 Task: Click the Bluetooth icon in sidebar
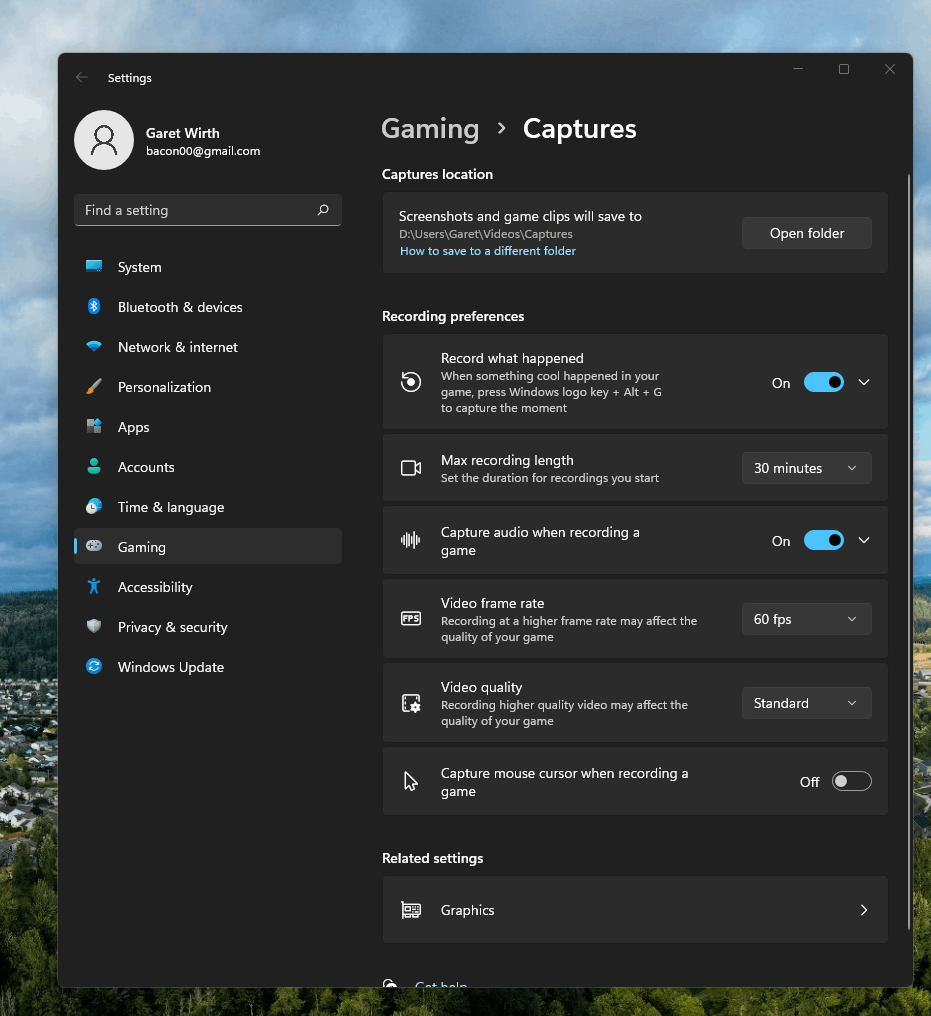[94, 307]
